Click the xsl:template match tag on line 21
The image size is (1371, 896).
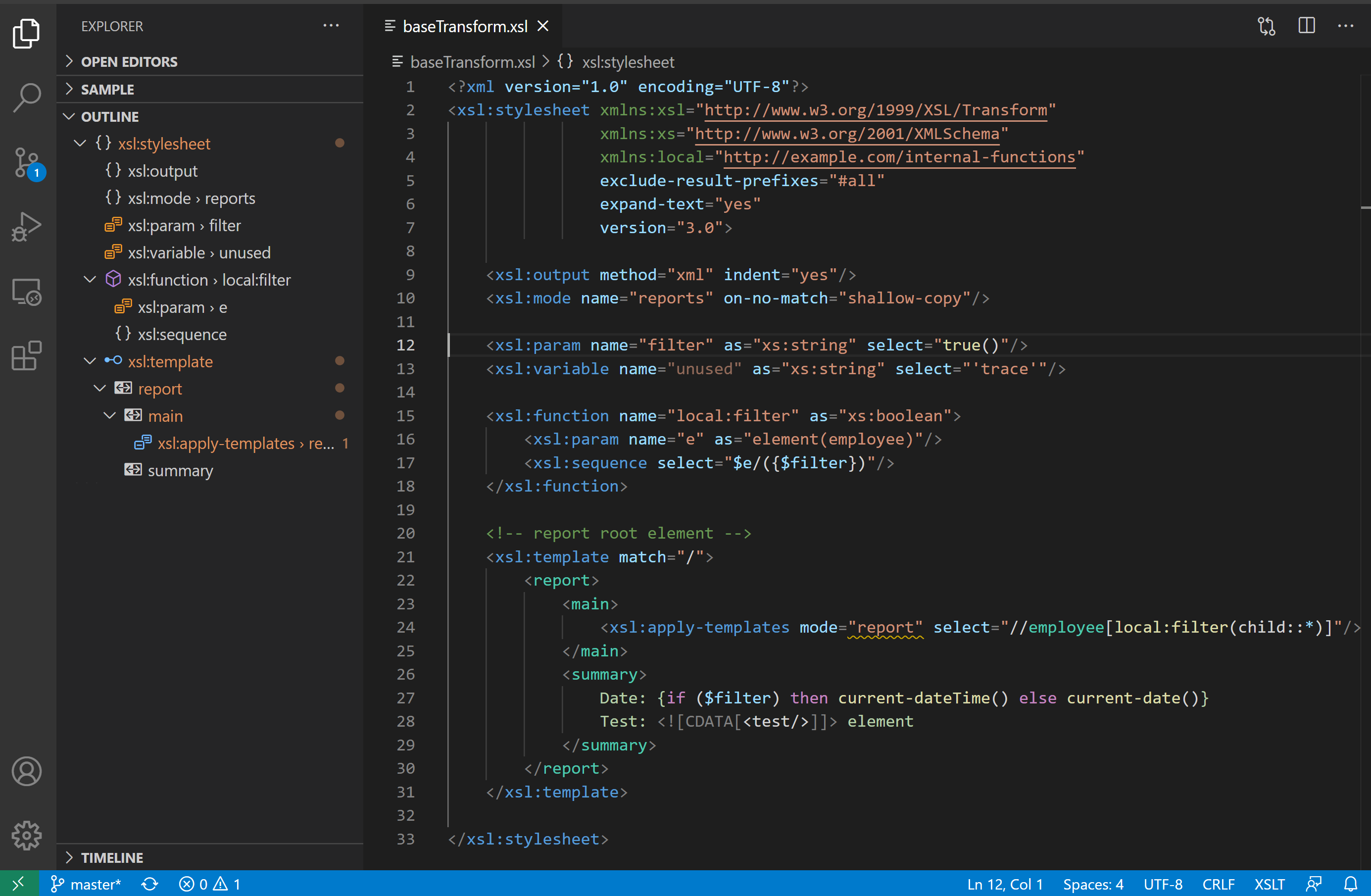552,556
